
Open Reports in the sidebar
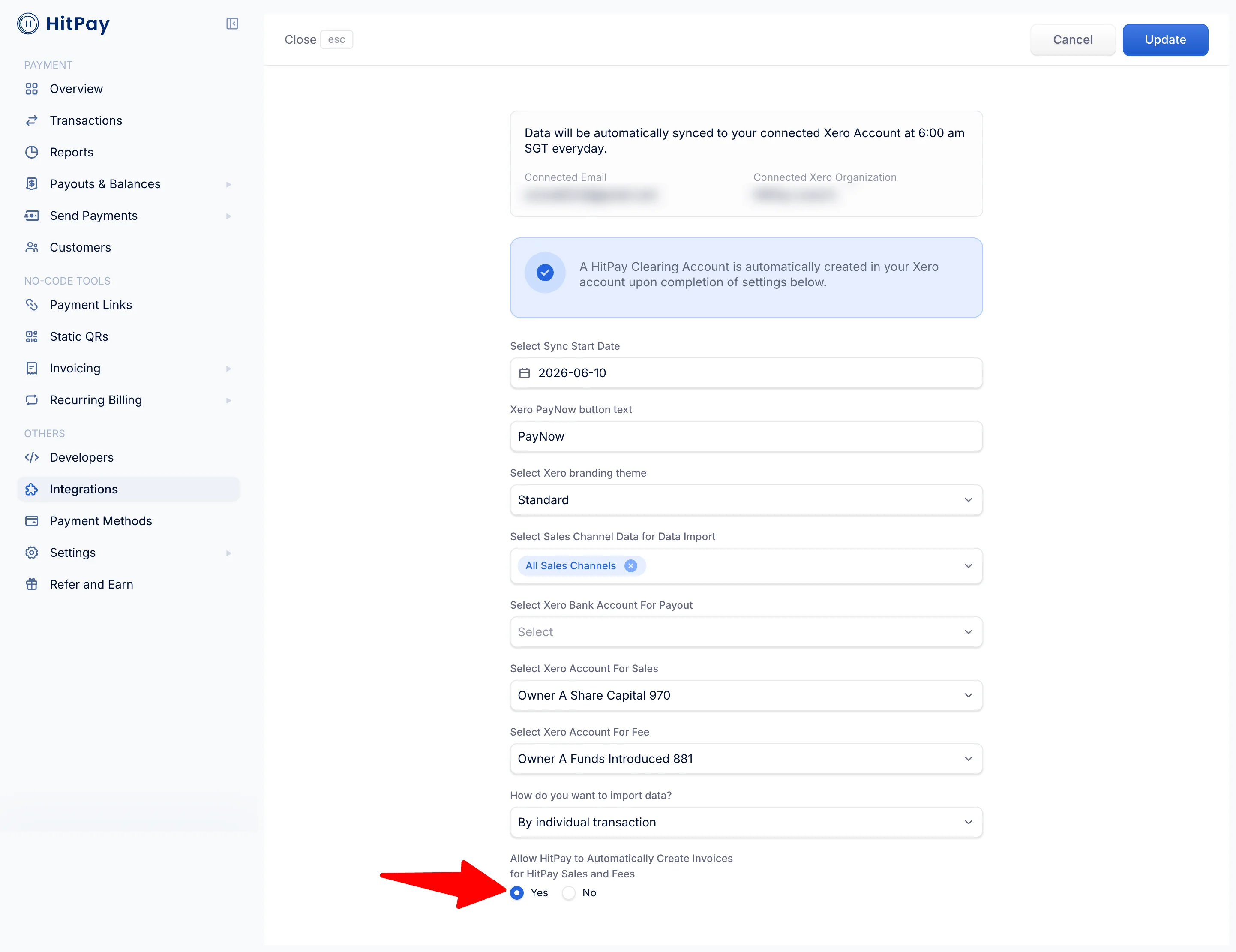(x=129, y=152)
